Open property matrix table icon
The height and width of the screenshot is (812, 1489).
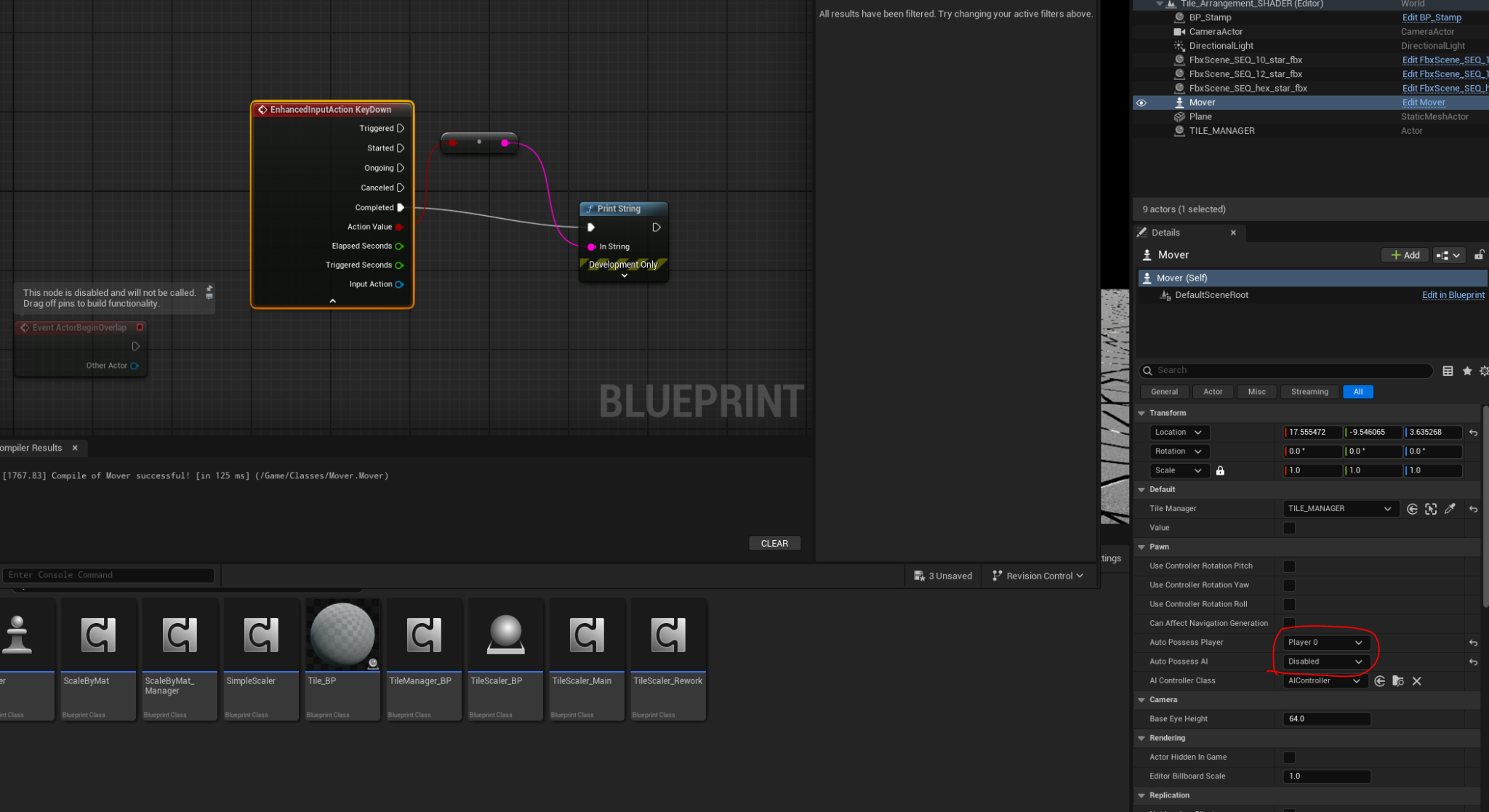pyautogui.click(x=1448, y=371)
